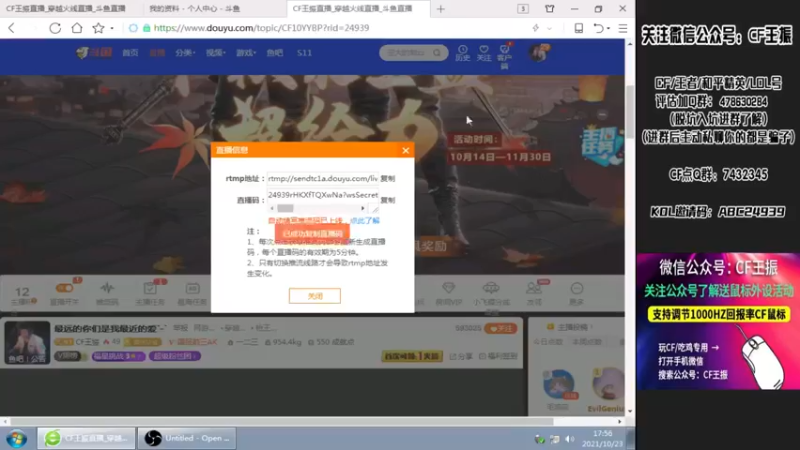Go back using the browser back arrow
Screen dimensions: 800x450
pyautogui.click(x=12, y=28)
